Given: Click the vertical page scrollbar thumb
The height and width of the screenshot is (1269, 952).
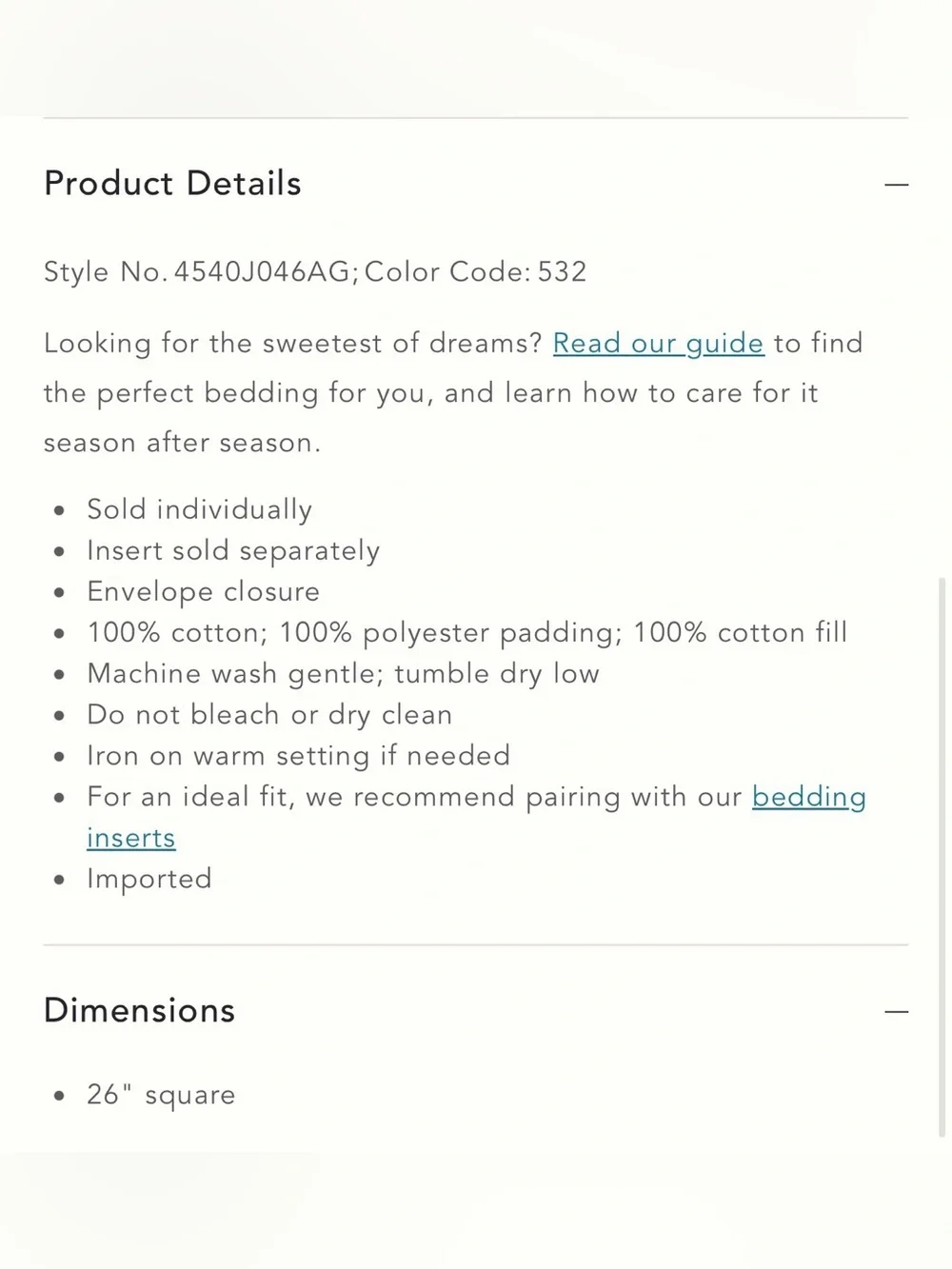Looking at the screenshot, I should coord(942,857).
